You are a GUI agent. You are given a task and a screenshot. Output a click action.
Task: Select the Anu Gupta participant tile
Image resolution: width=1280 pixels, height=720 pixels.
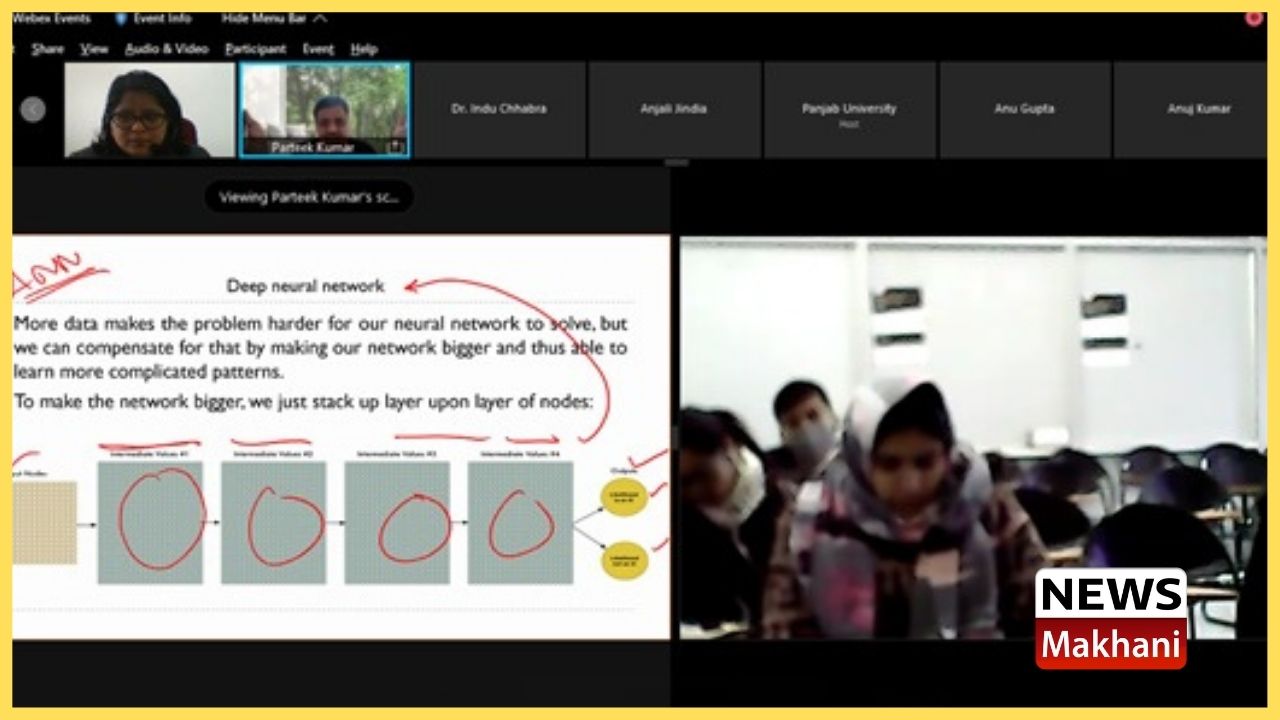click(x=1024, y=109)
